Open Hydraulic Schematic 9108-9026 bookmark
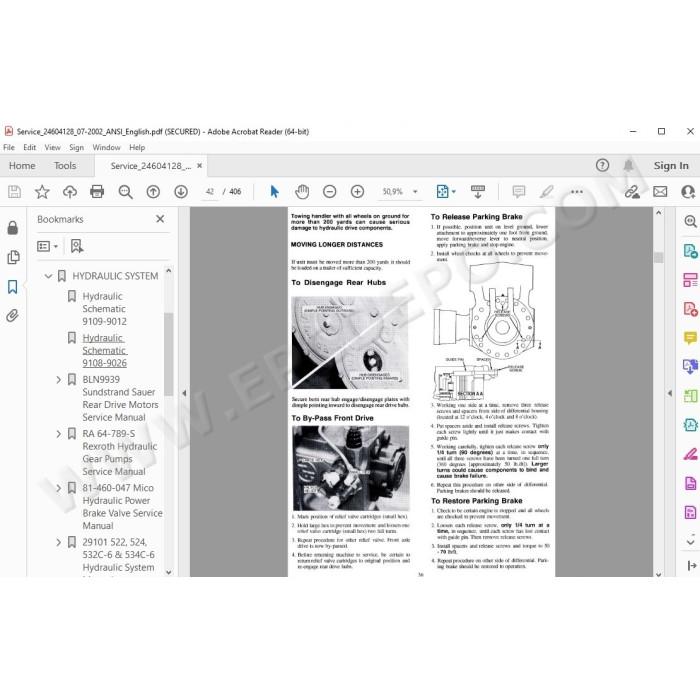This screenshot has width=700, height=700. 104,350
